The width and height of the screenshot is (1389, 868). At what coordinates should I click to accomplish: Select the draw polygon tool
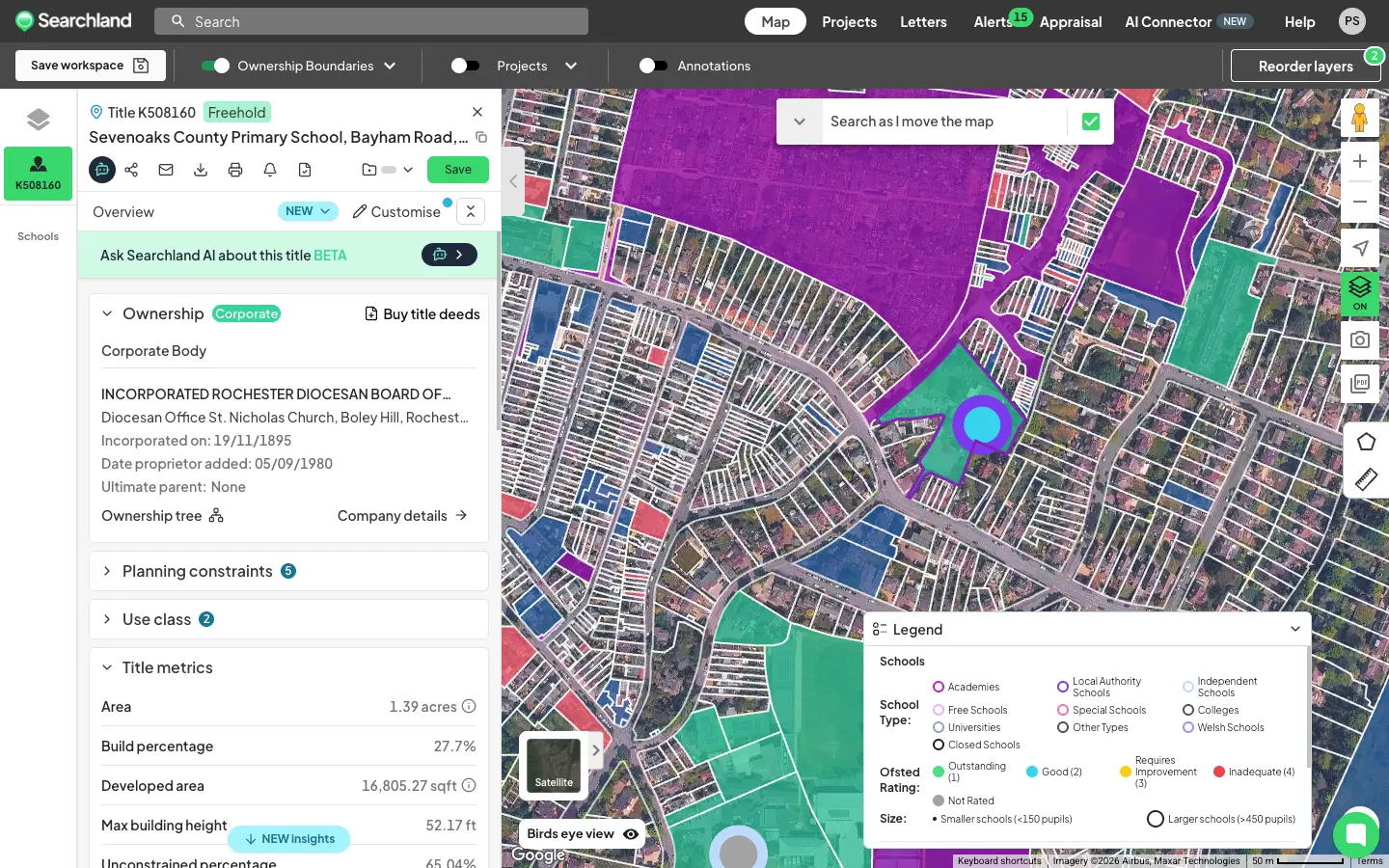(x=1366, y=442)
